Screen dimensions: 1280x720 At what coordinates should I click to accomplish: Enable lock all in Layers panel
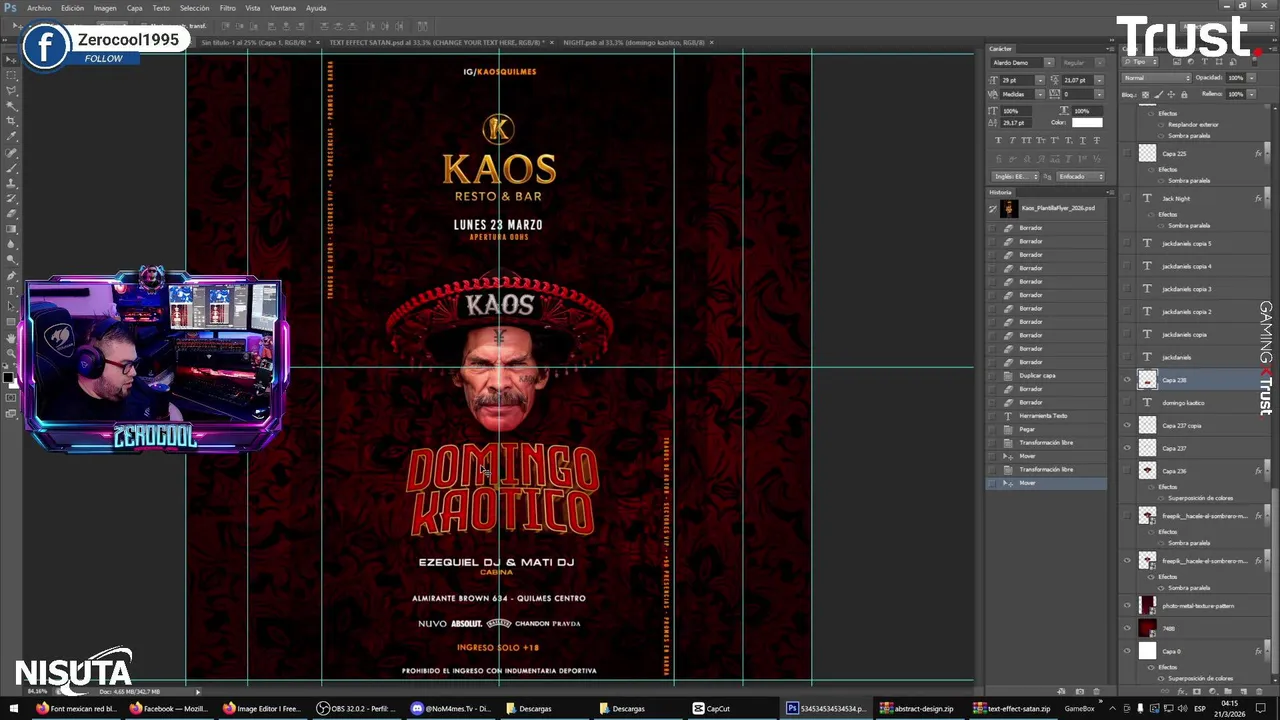[1184, 95]
